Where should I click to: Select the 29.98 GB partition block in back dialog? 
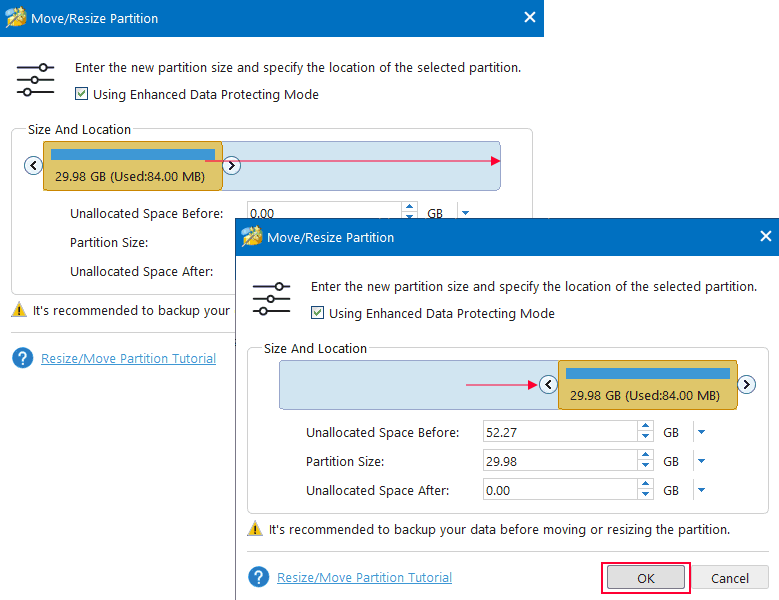tap(133, 166)
